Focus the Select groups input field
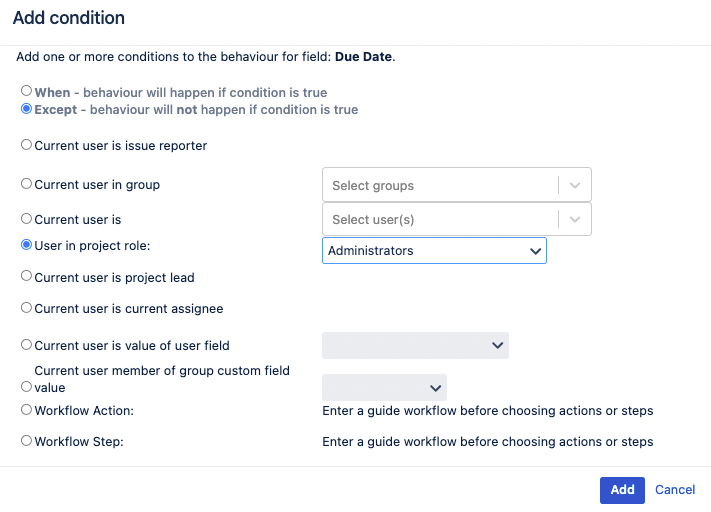 (x=440, y=185)
